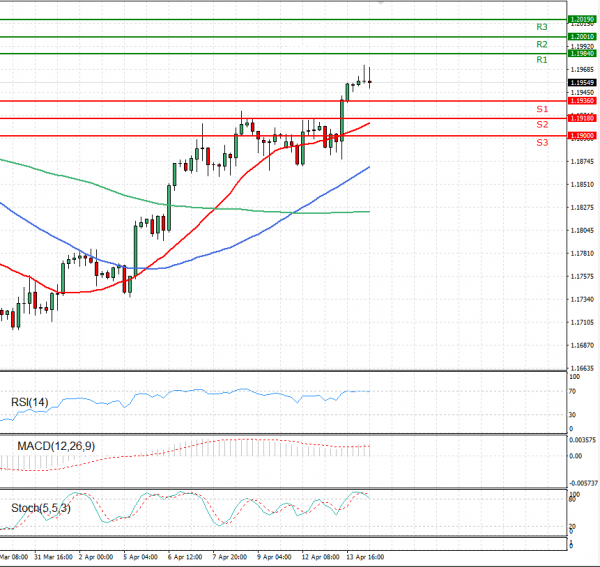Click the 1.16635 price axis value

pyautogui.click(x=582, y=368)
